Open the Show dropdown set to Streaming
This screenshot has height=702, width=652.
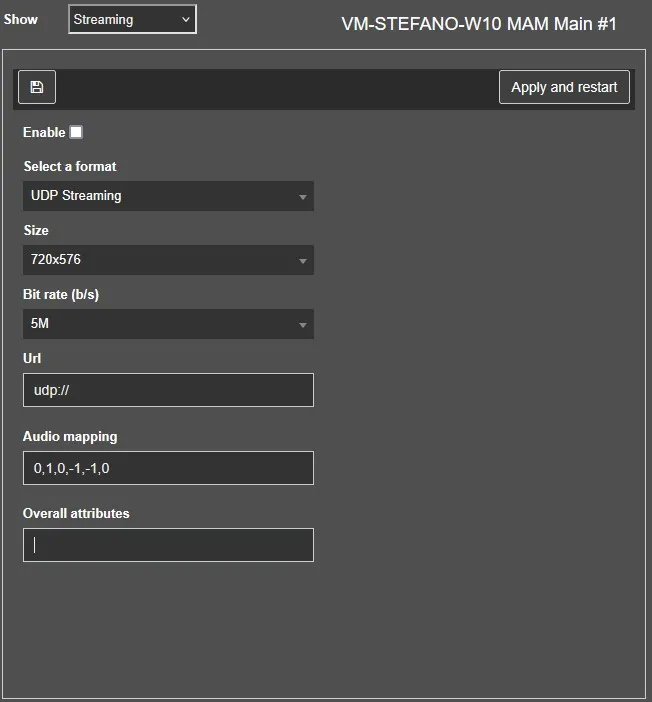pyautogui.click(x=132, y=19)
